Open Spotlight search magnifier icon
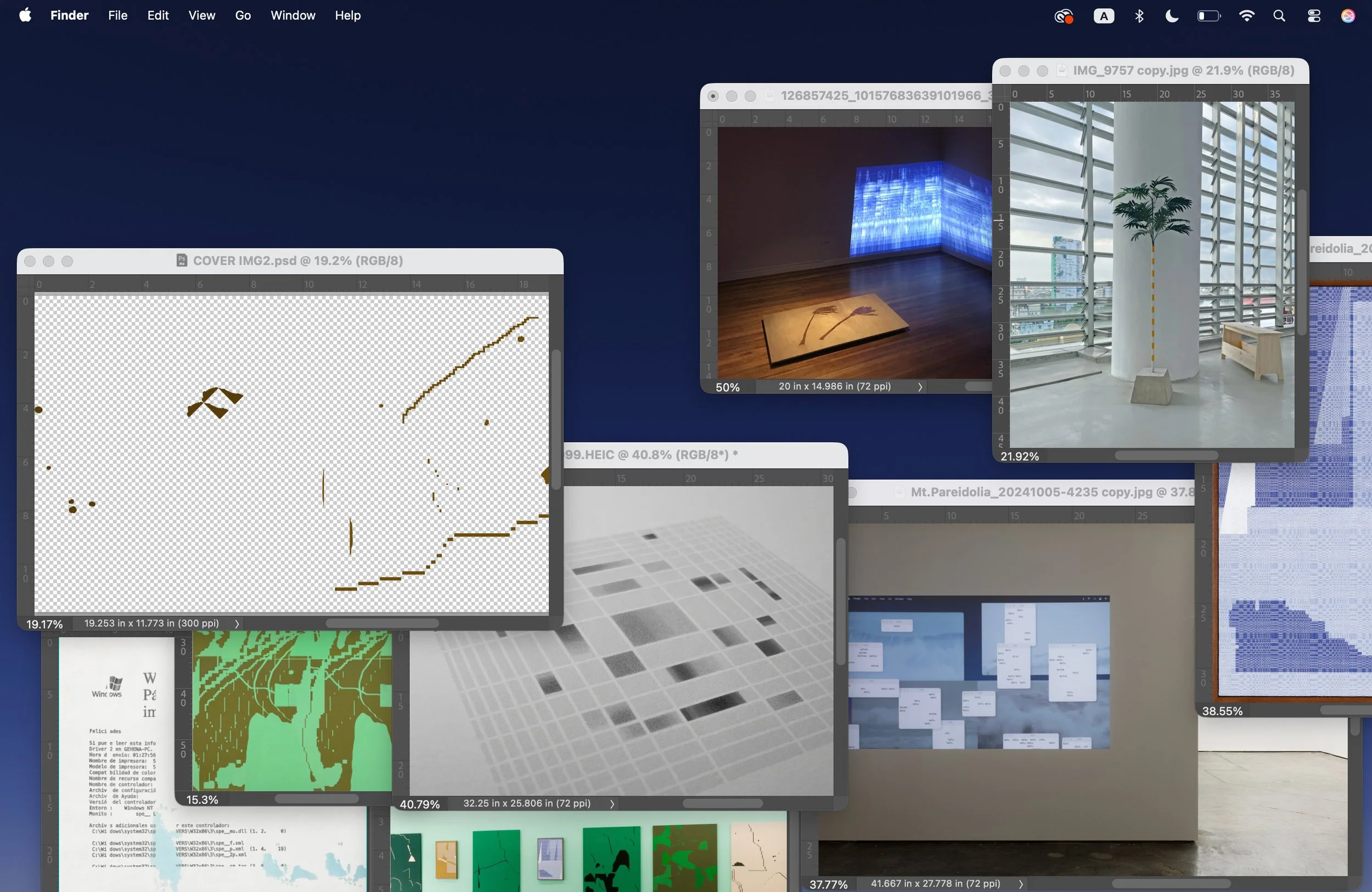The height and width of the screenshot is (892, 1372). pos(1279,16)
